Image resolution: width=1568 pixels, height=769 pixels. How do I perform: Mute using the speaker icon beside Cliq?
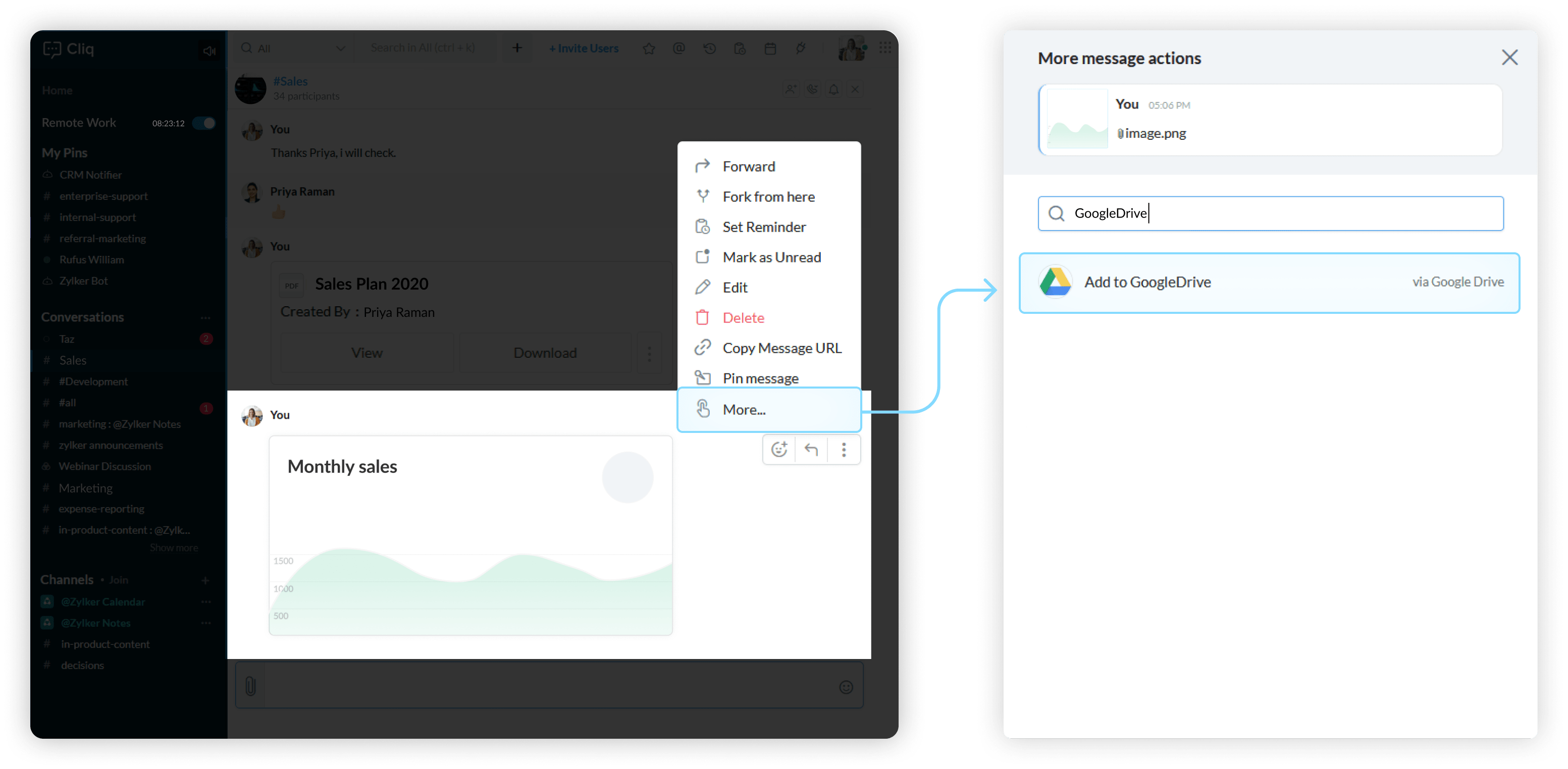pyautogui.click(x=210, y=50)
